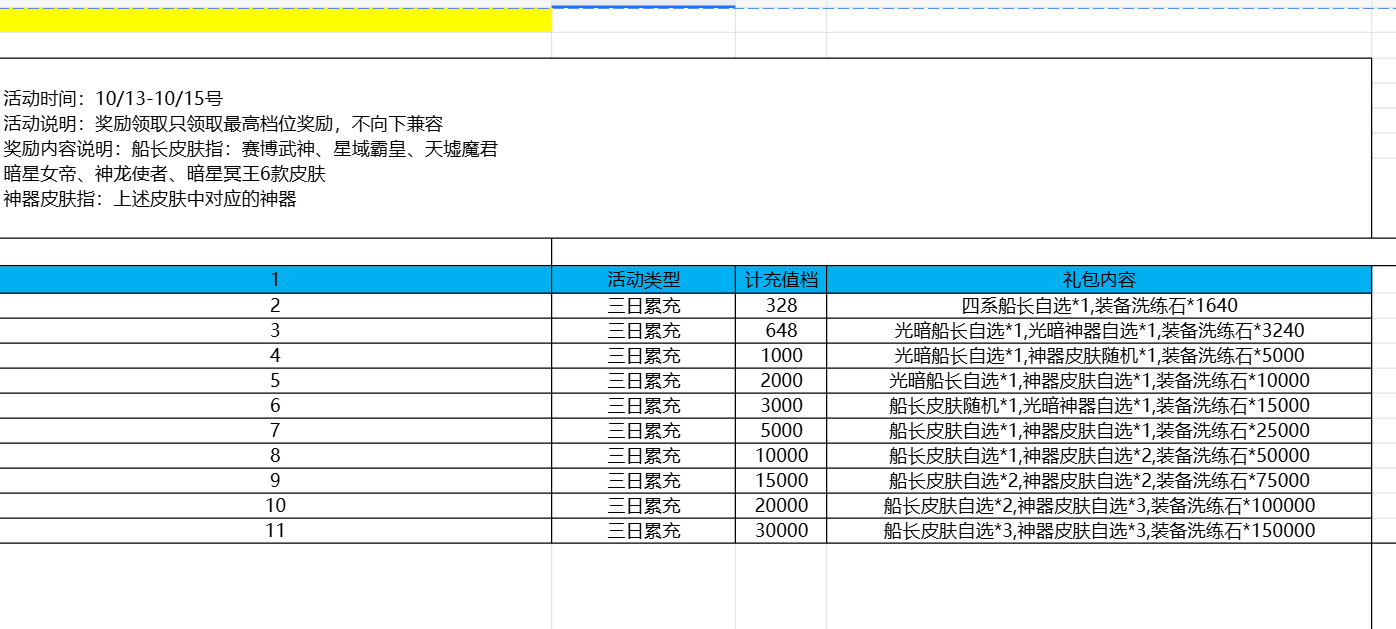Screen dimensions: 1396x629
Task: Select the recharge tier cell showing 1000
Action: click(781, 356)
